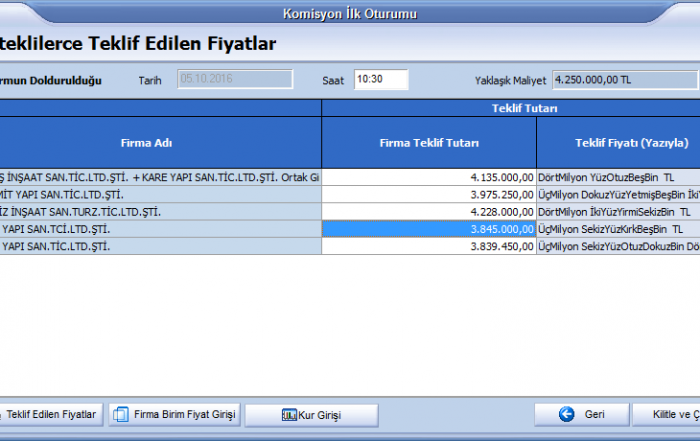The image size is (700, 441).
Task: Click the Komisyon İlk Oturumu title bar
Action: [350, 14]
